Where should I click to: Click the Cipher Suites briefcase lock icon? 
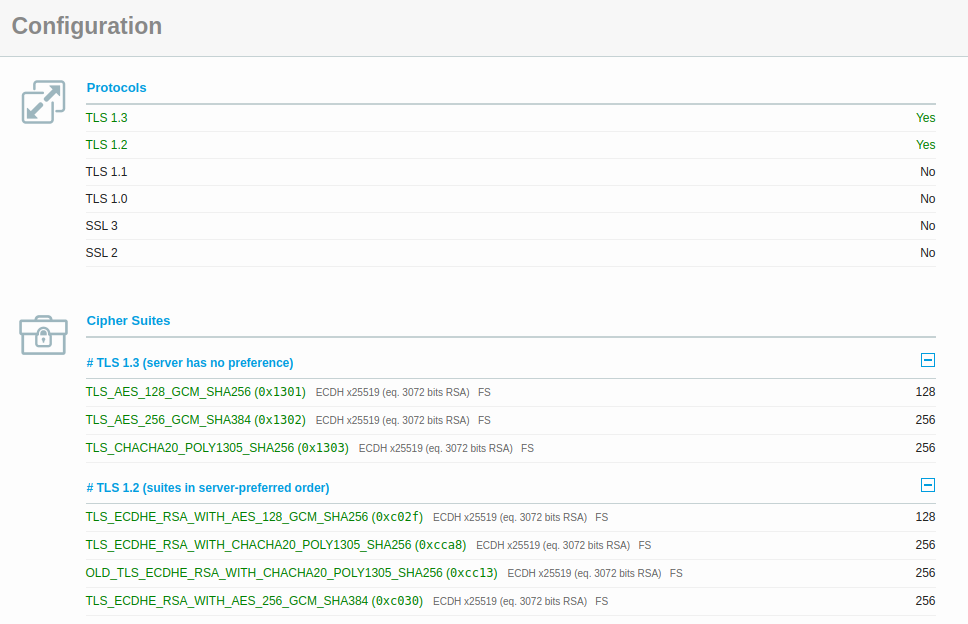pos(43,335)
